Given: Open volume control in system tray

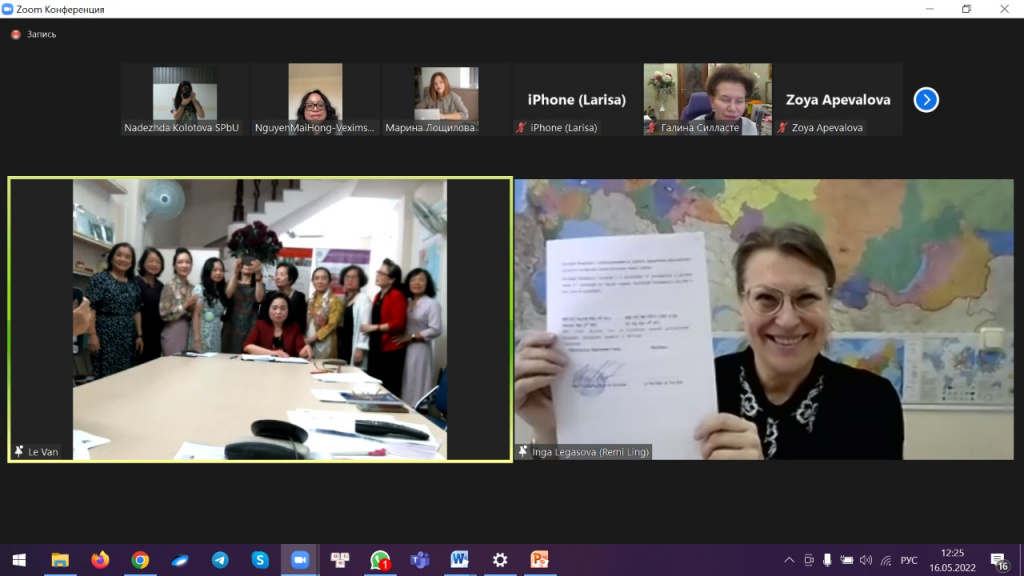Looking at the screenshot, I should (866, 560).
